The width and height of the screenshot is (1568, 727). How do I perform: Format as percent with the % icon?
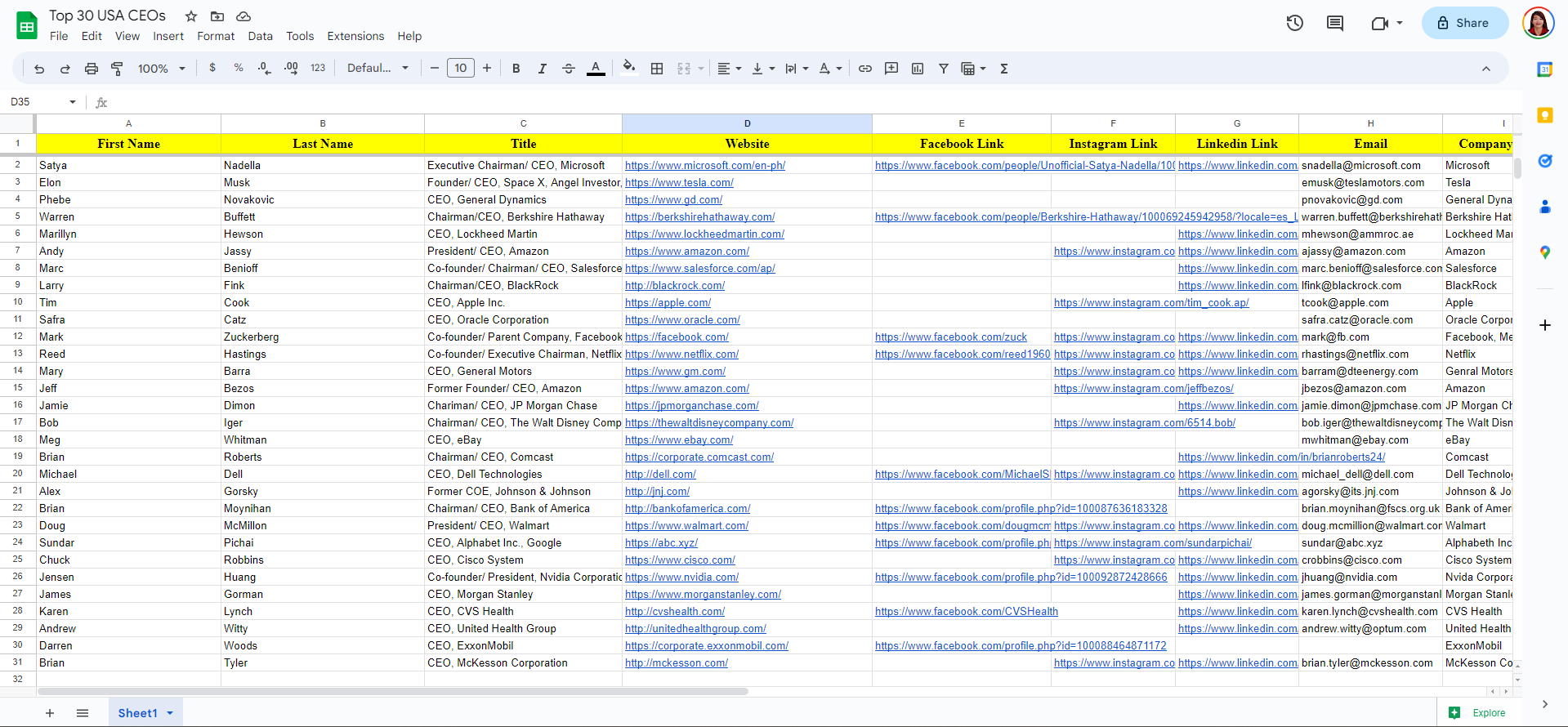[239, 68]
